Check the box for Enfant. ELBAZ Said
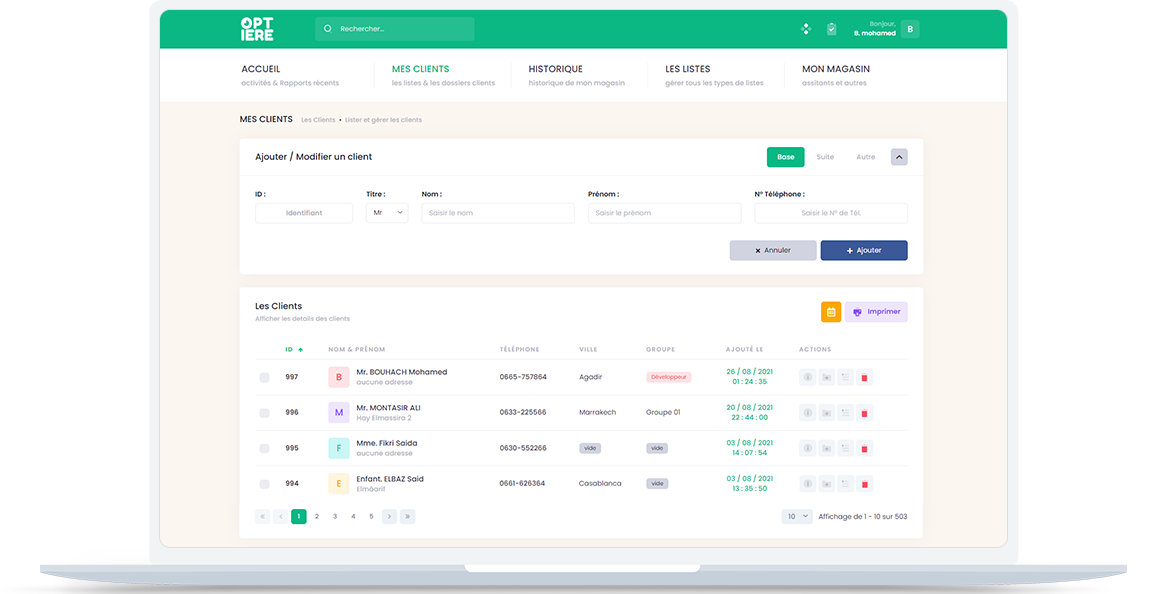Viewport: 1175px width, 594px height. (265, 484)
